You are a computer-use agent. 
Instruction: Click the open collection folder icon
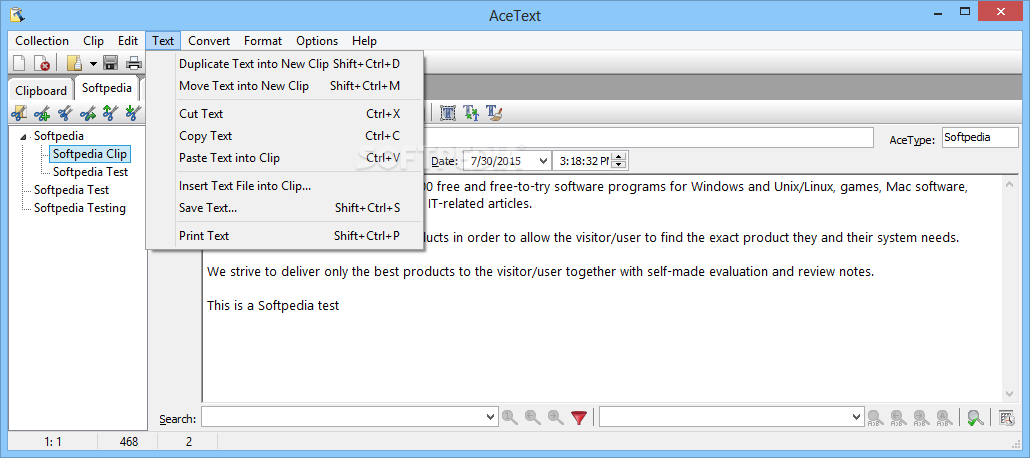point(75,63)
